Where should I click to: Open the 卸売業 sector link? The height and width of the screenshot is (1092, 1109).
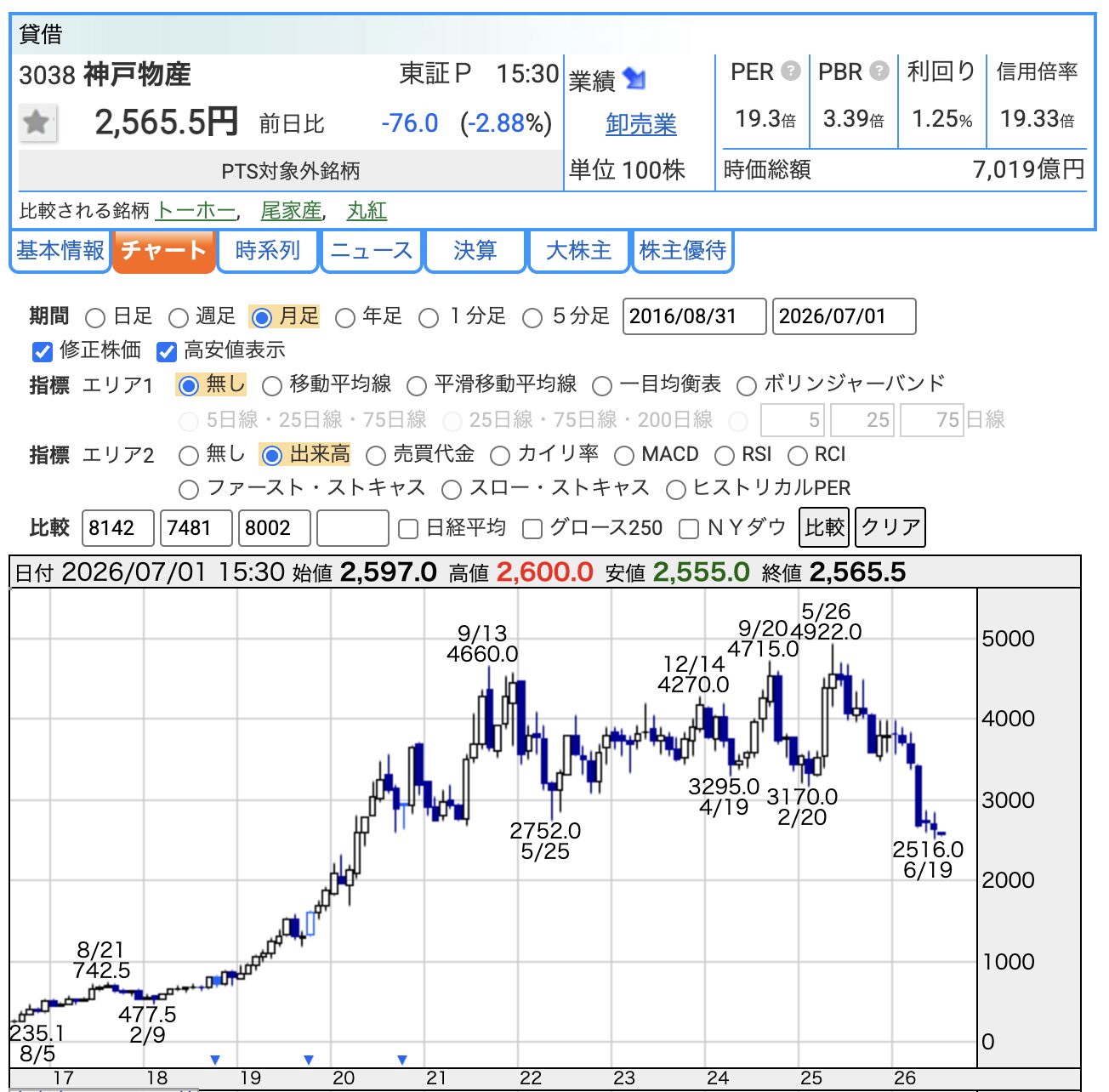pyautogui.click(x=641, y=124)
